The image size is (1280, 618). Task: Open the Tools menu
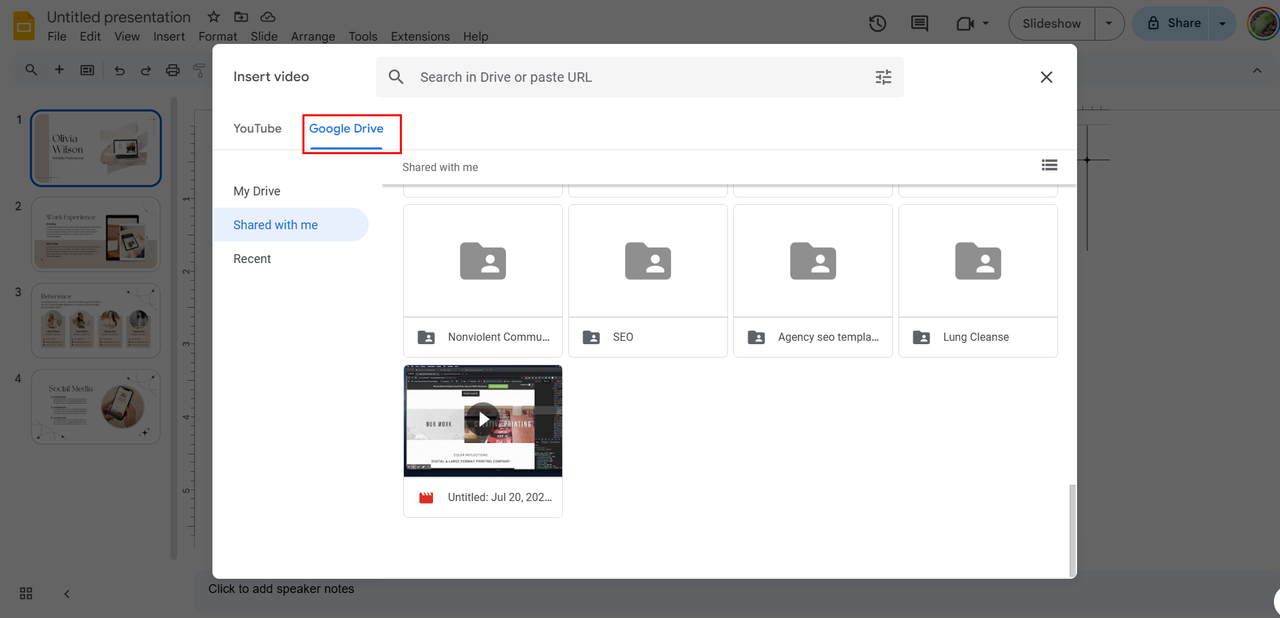coord(363,36)
